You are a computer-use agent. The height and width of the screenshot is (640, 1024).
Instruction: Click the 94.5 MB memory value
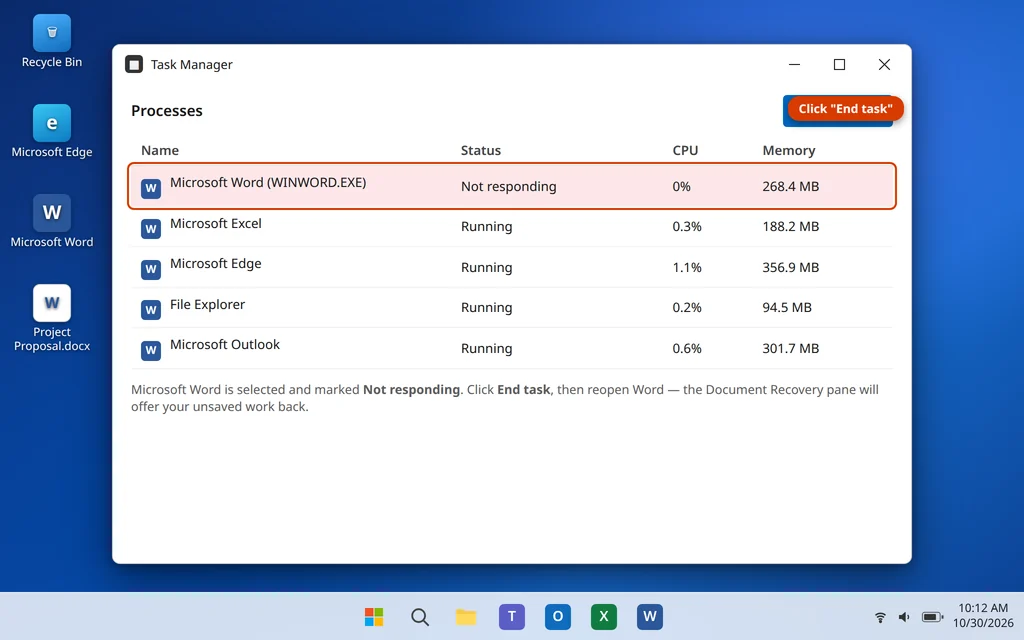coord(787,308)
